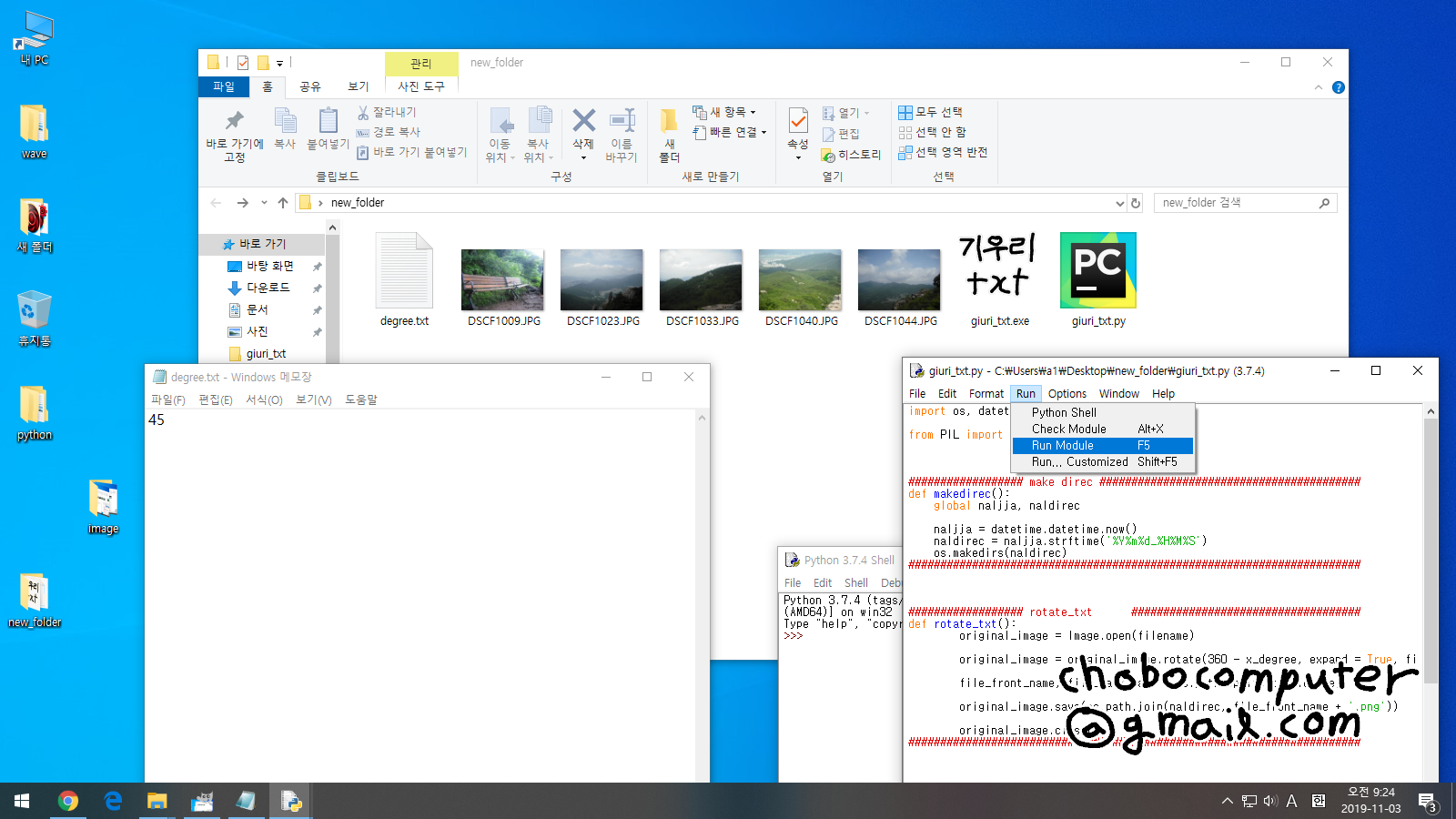
Task: Open Chrome from the taskbar
Action: coord(68,801)
